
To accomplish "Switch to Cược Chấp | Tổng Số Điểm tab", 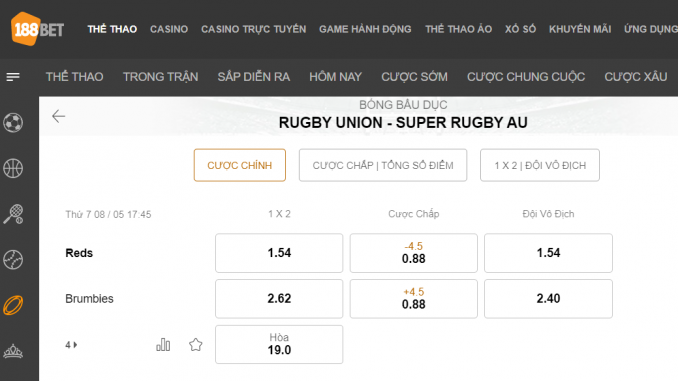I will point(383,165).
